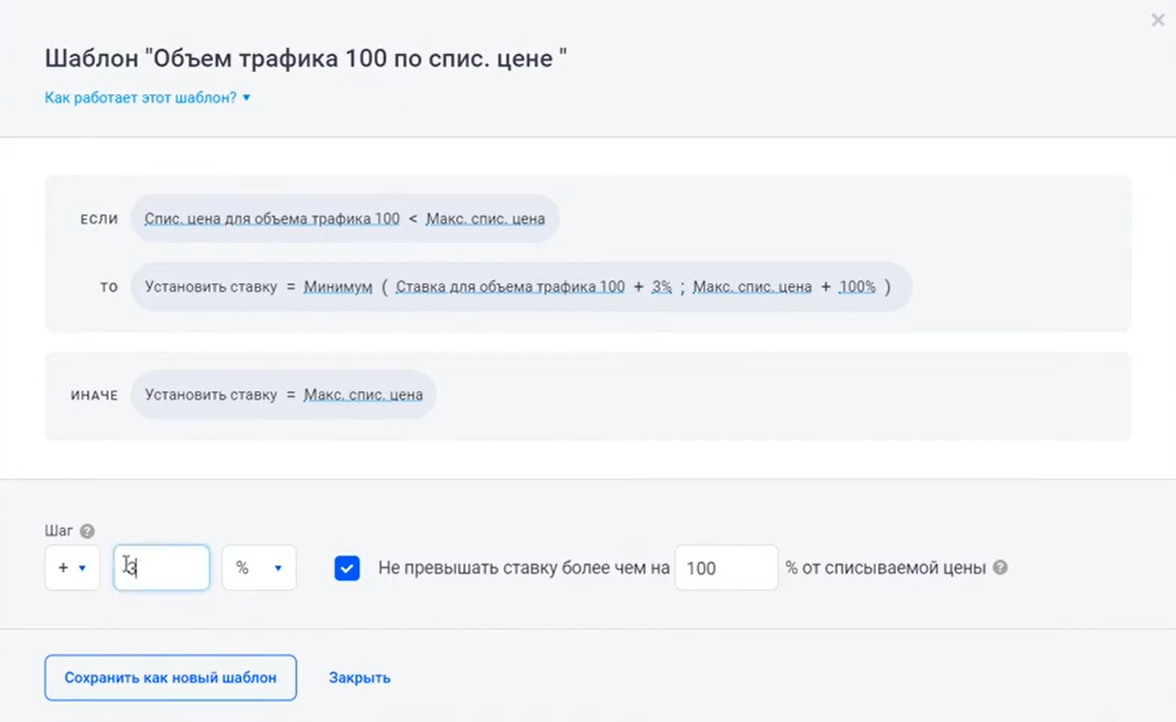Uncheck the Не превышать ставку checkbox
Image resolution: width=1176 pixels, height=722 pixels.
(347, 568)
